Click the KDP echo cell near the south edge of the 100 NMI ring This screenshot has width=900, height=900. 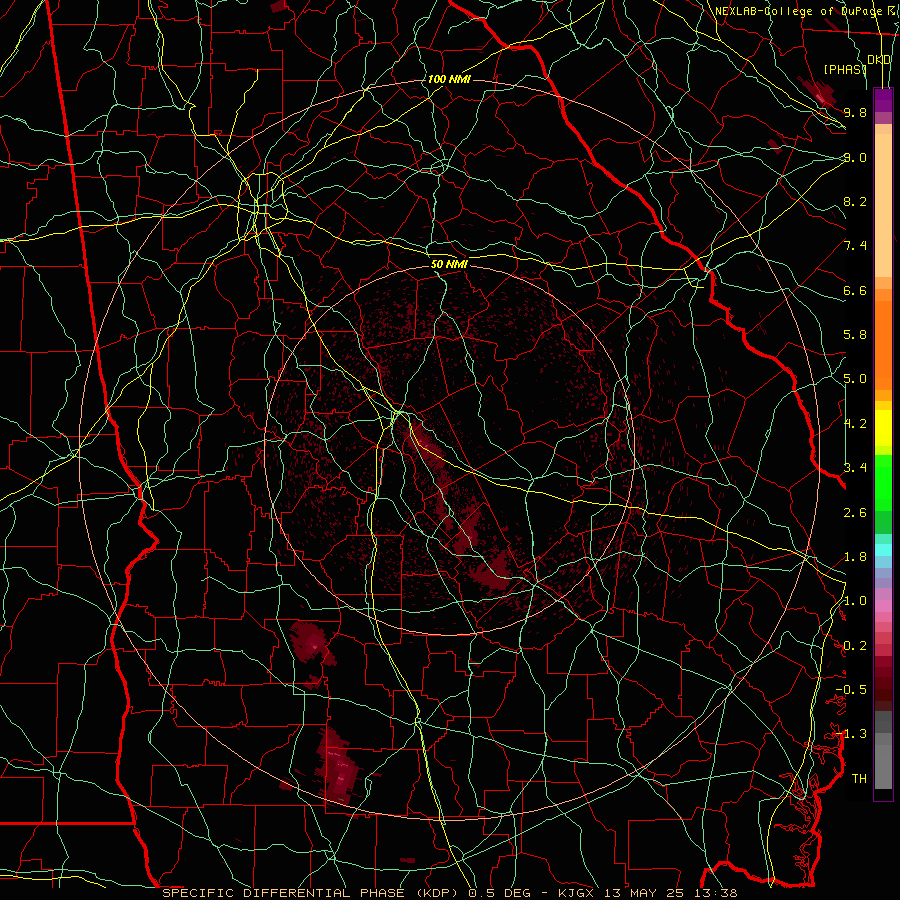[339, 767]
